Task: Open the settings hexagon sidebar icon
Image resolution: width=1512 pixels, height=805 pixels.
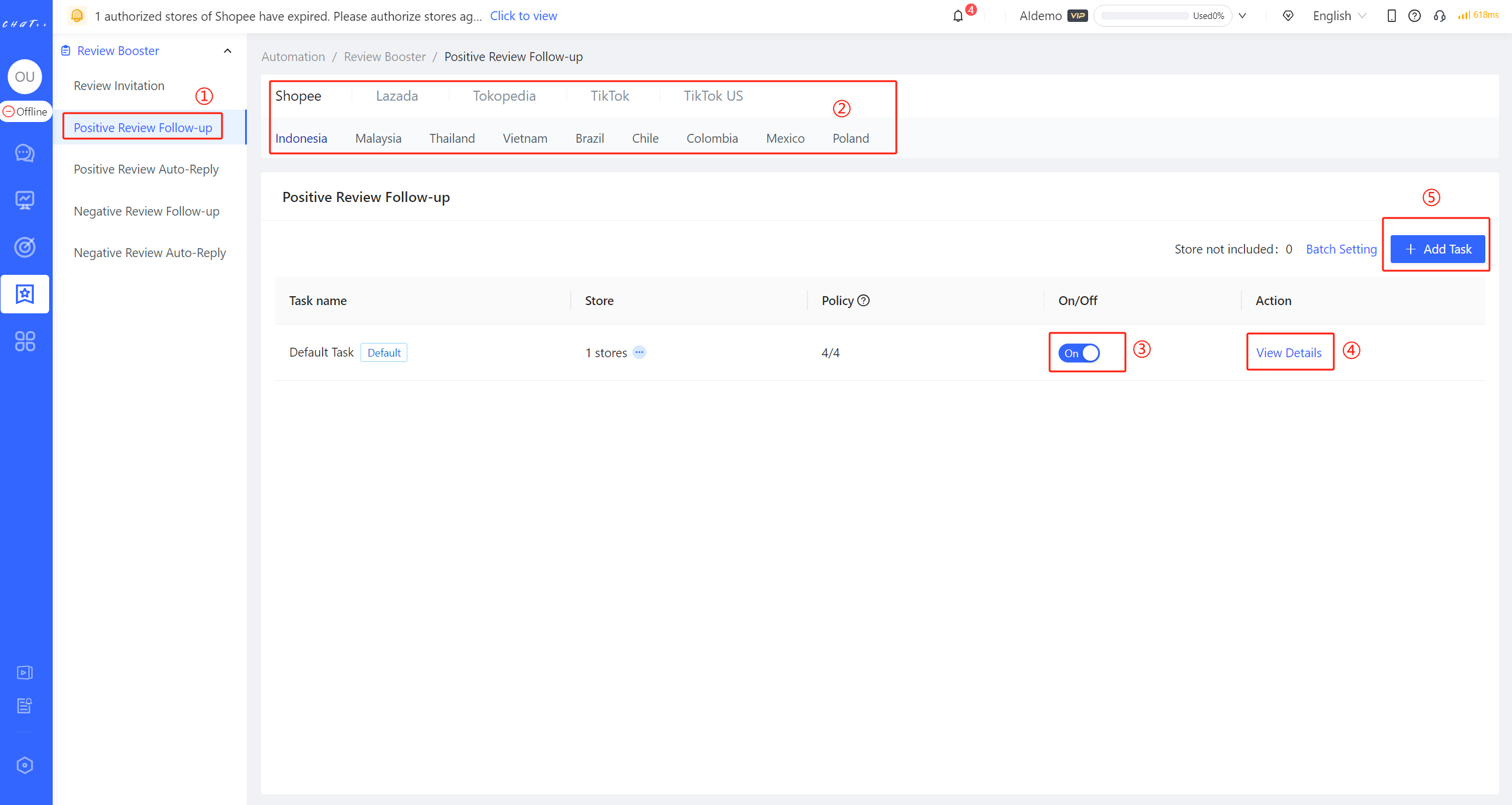Action: (25, 765)
